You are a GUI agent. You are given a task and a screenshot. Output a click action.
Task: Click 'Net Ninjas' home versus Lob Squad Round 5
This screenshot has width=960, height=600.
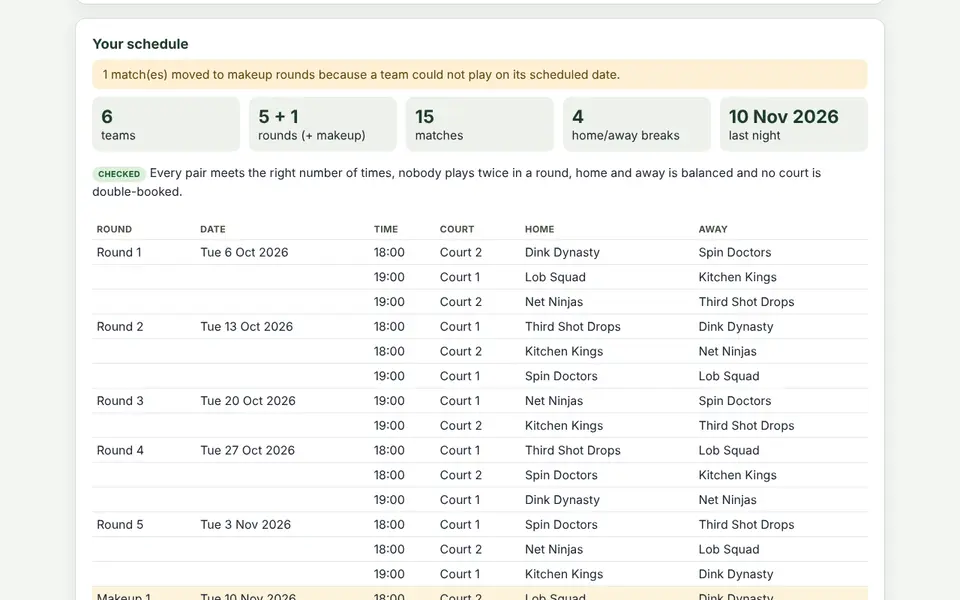[553, 549]
